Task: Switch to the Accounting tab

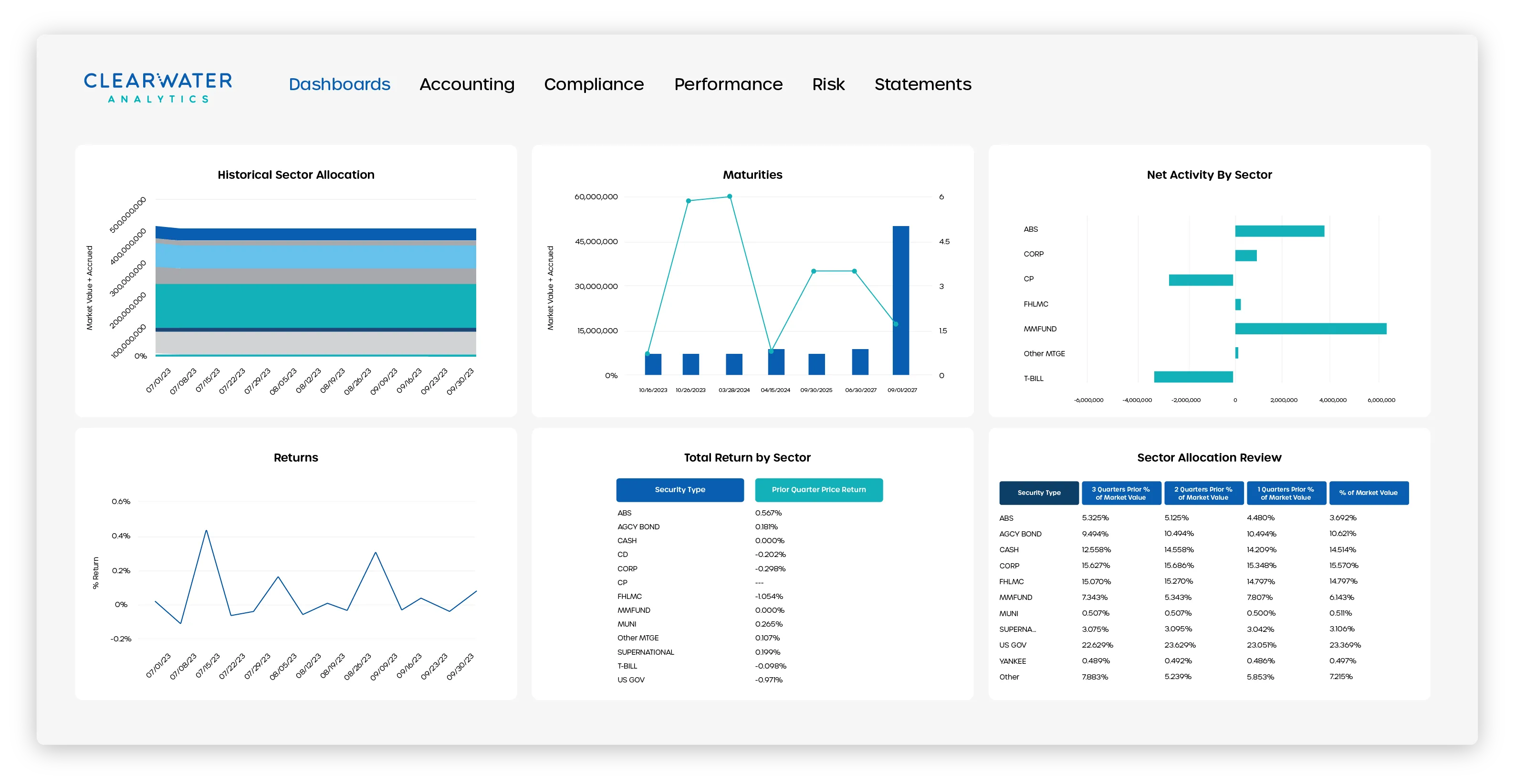Action: point(466,84)
